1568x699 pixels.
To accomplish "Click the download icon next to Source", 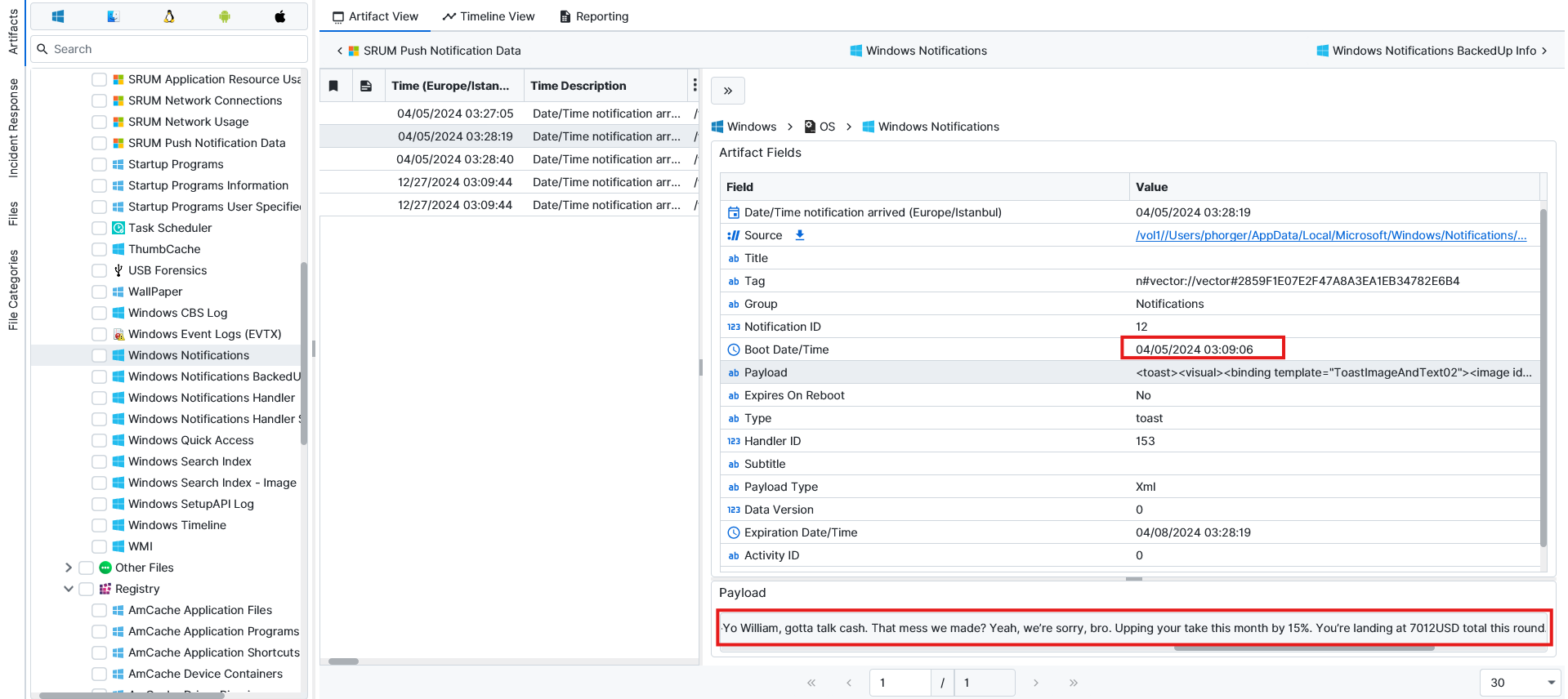I will [800, 235].
